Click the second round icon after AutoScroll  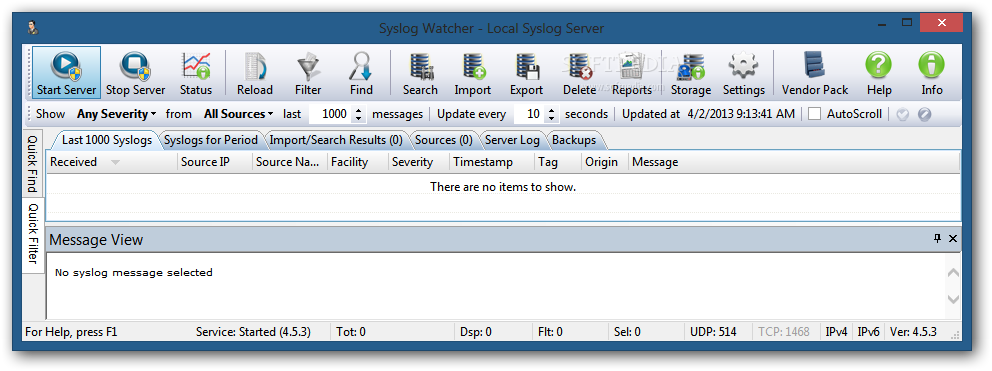(924, 115)
